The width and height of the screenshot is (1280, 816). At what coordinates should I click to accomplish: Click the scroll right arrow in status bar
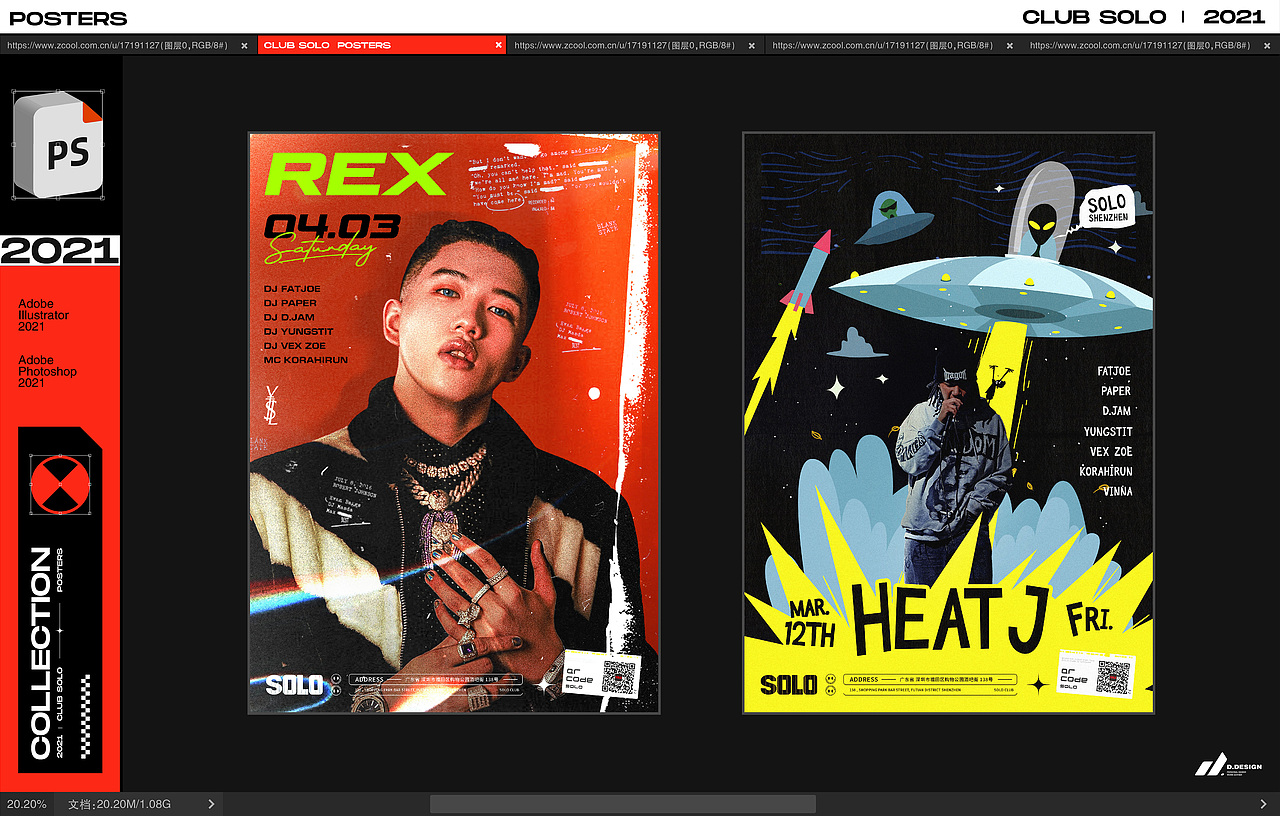1263,804
